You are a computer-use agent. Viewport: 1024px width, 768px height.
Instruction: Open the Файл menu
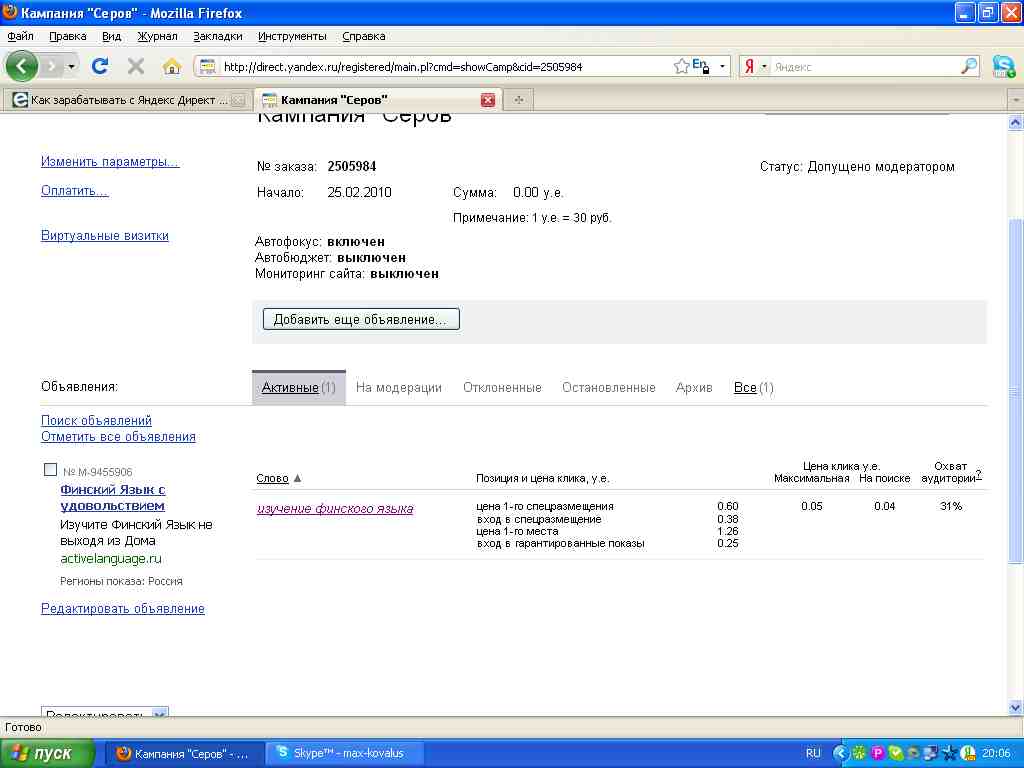pos(20,37)
